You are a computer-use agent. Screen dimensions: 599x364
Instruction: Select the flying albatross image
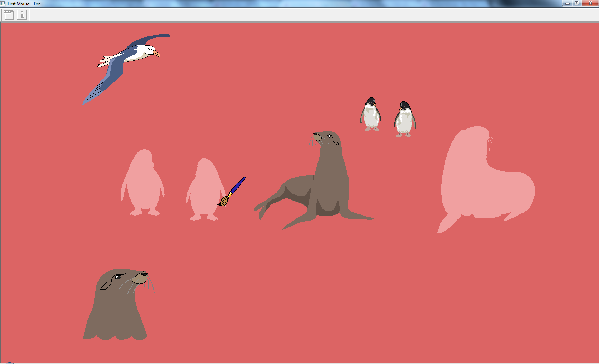point(126,69)
